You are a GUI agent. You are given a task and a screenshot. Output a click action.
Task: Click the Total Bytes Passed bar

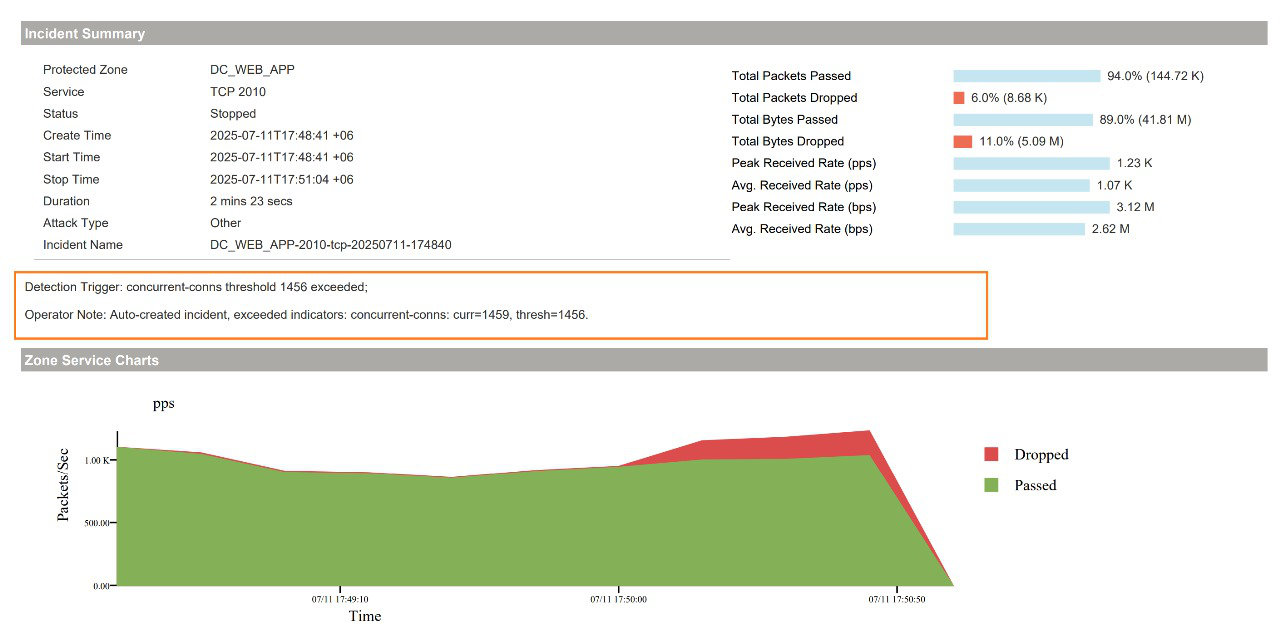1023,120
